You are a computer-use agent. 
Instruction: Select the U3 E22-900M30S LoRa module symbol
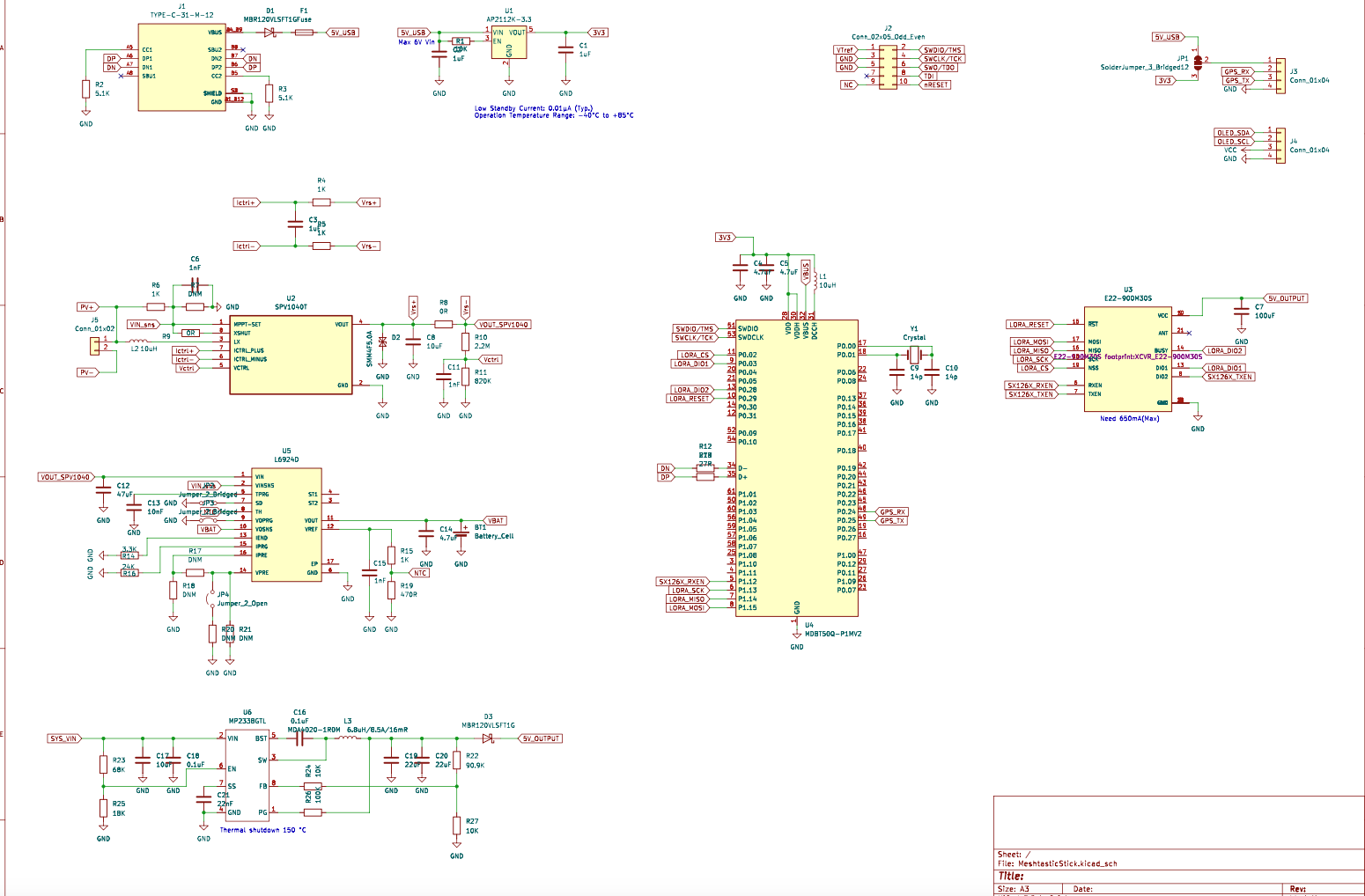point(1128,359)
